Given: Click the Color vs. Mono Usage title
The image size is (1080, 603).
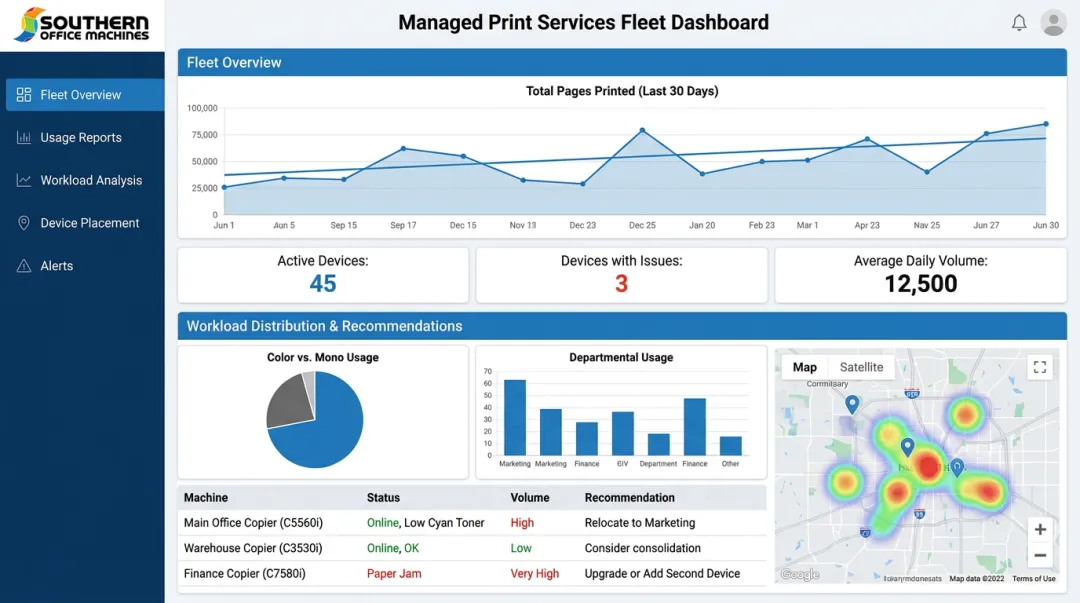Looking at the screenshot, I should tap(323, 357).
